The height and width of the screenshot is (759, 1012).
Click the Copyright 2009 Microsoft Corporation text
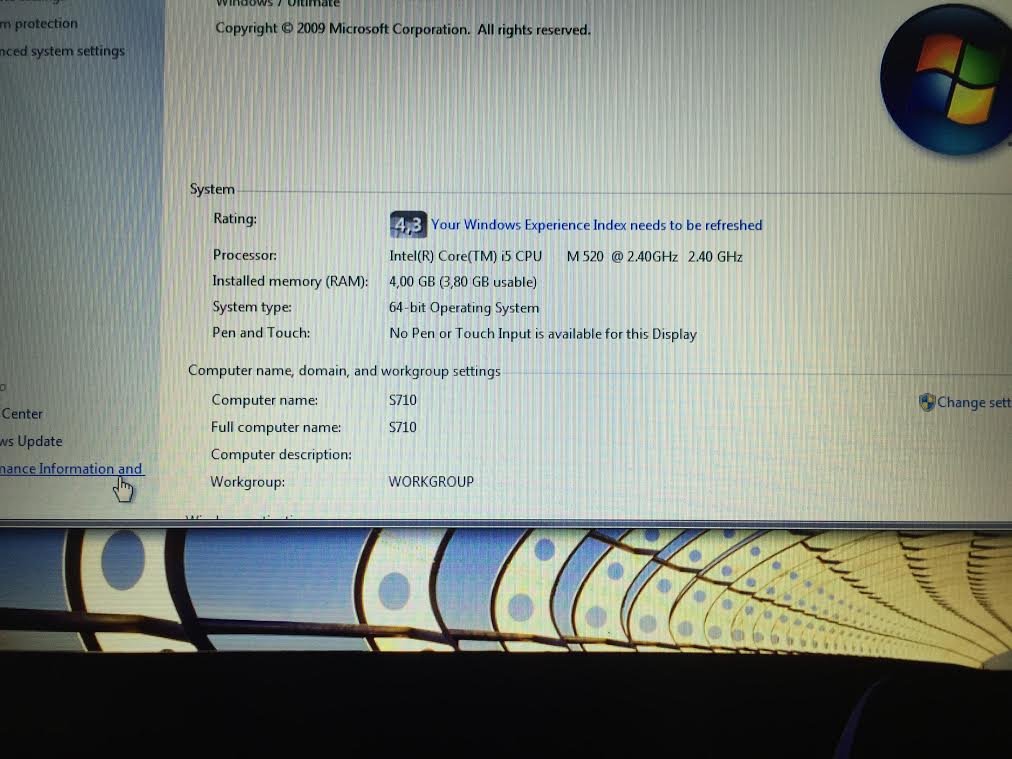pos(403,29)
